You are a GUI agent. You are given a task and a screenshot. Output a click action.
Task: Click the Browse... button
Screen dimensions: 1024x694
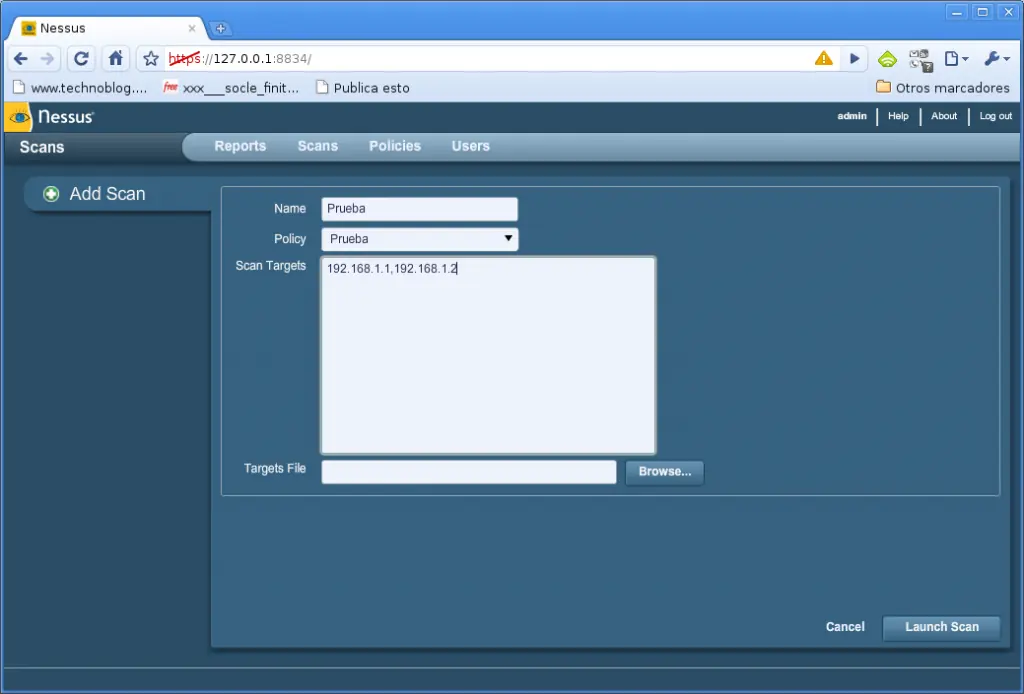tap(665, 472)
